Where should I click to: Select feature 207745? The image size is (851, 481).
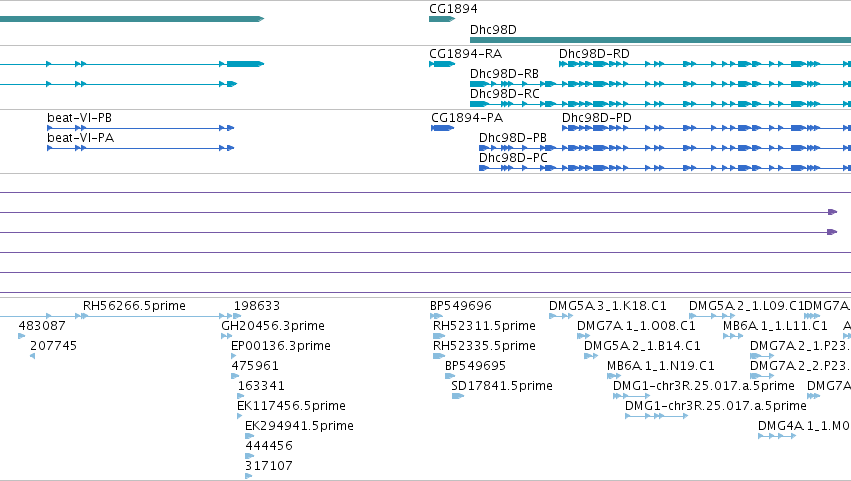tap(54, 346)
